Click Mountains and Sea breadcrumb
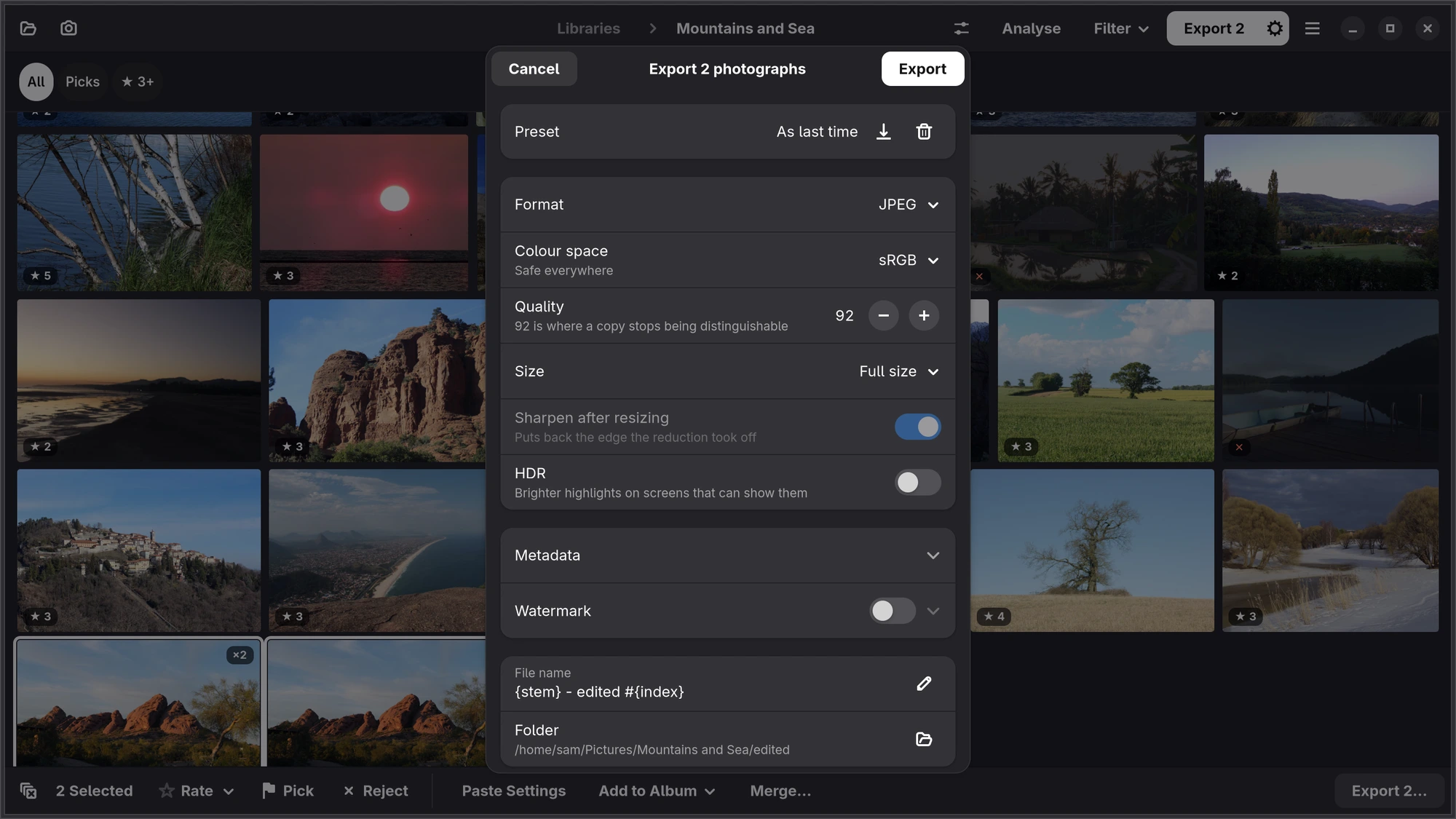Image resolution: width=1456 pixels, height=819 pixels. point(745,28)
